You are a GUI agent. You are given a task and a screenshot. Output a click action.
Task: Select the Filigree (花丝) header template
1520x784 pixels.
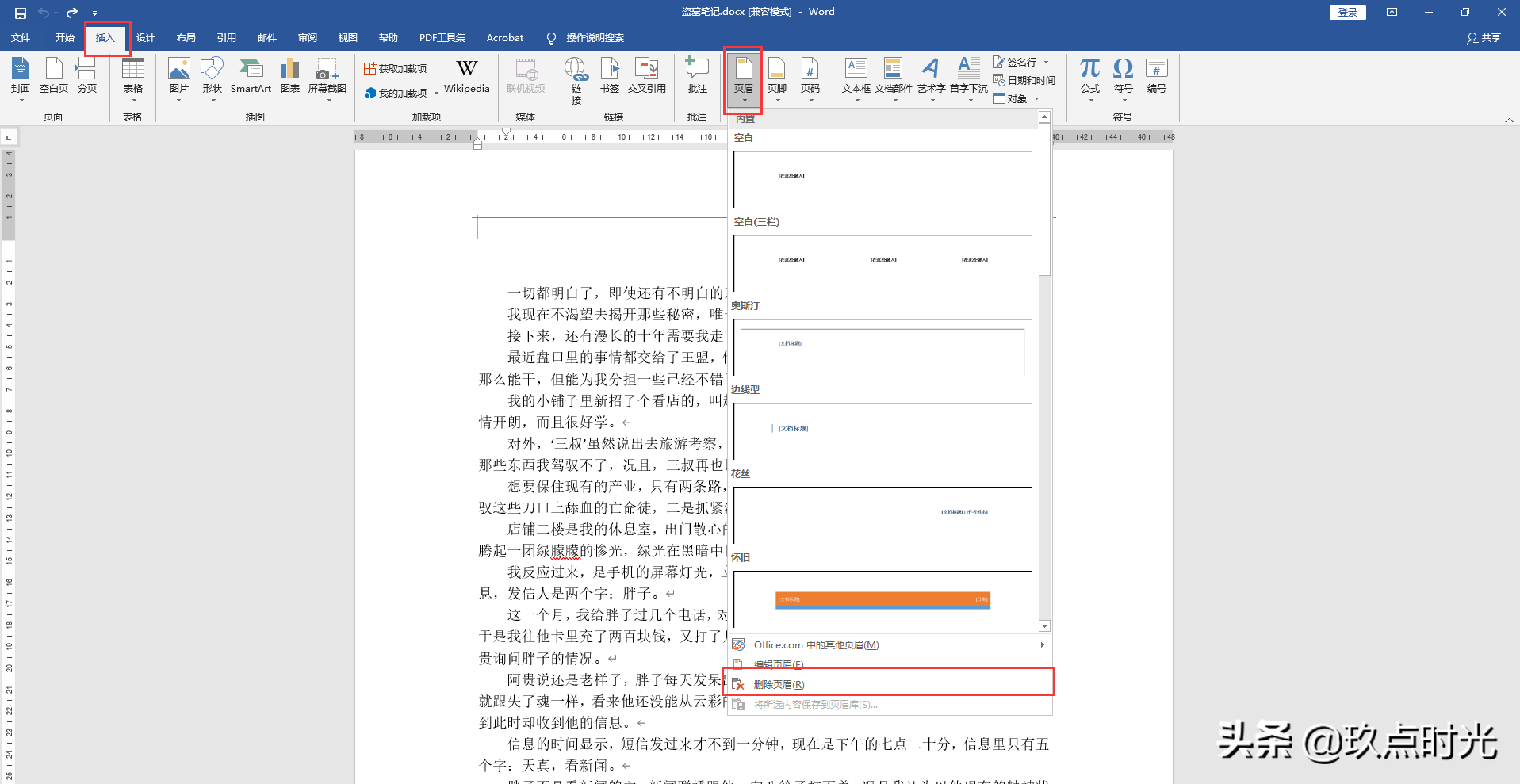883,515
